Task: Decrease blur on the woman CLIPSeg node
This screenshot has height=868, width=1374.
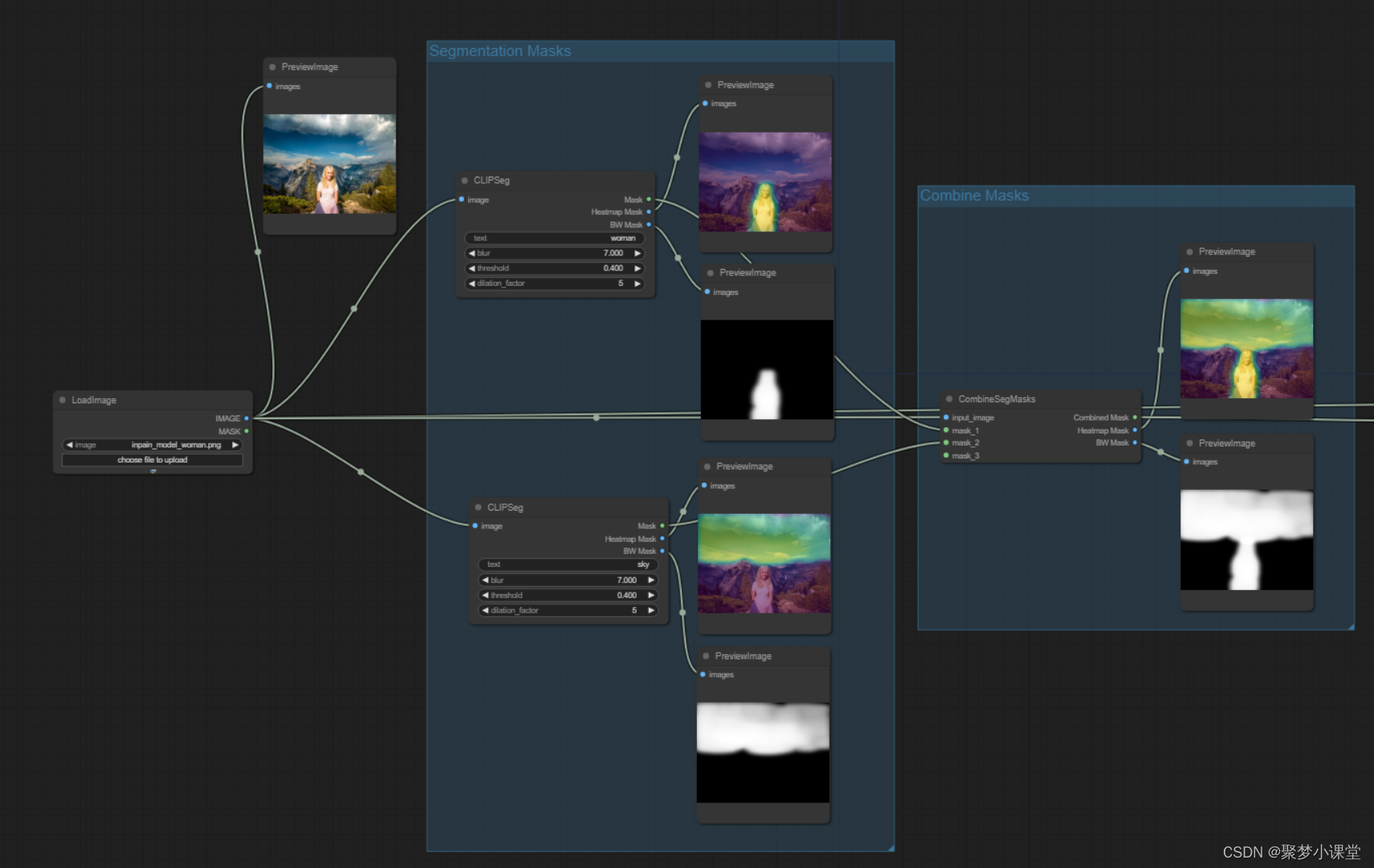Action: tap(472, 254)
